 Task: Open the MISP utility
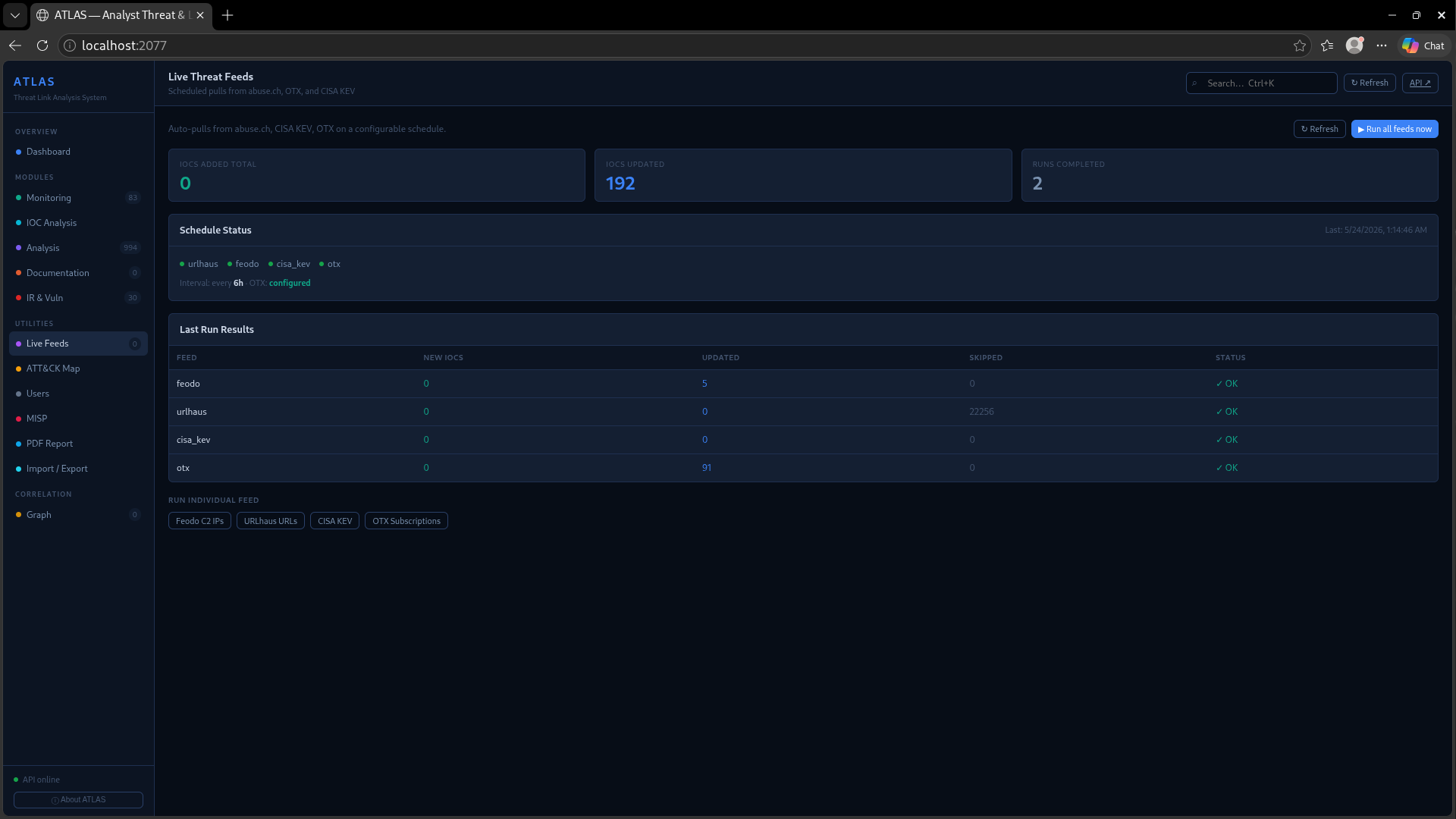click(x=78, y=419)
